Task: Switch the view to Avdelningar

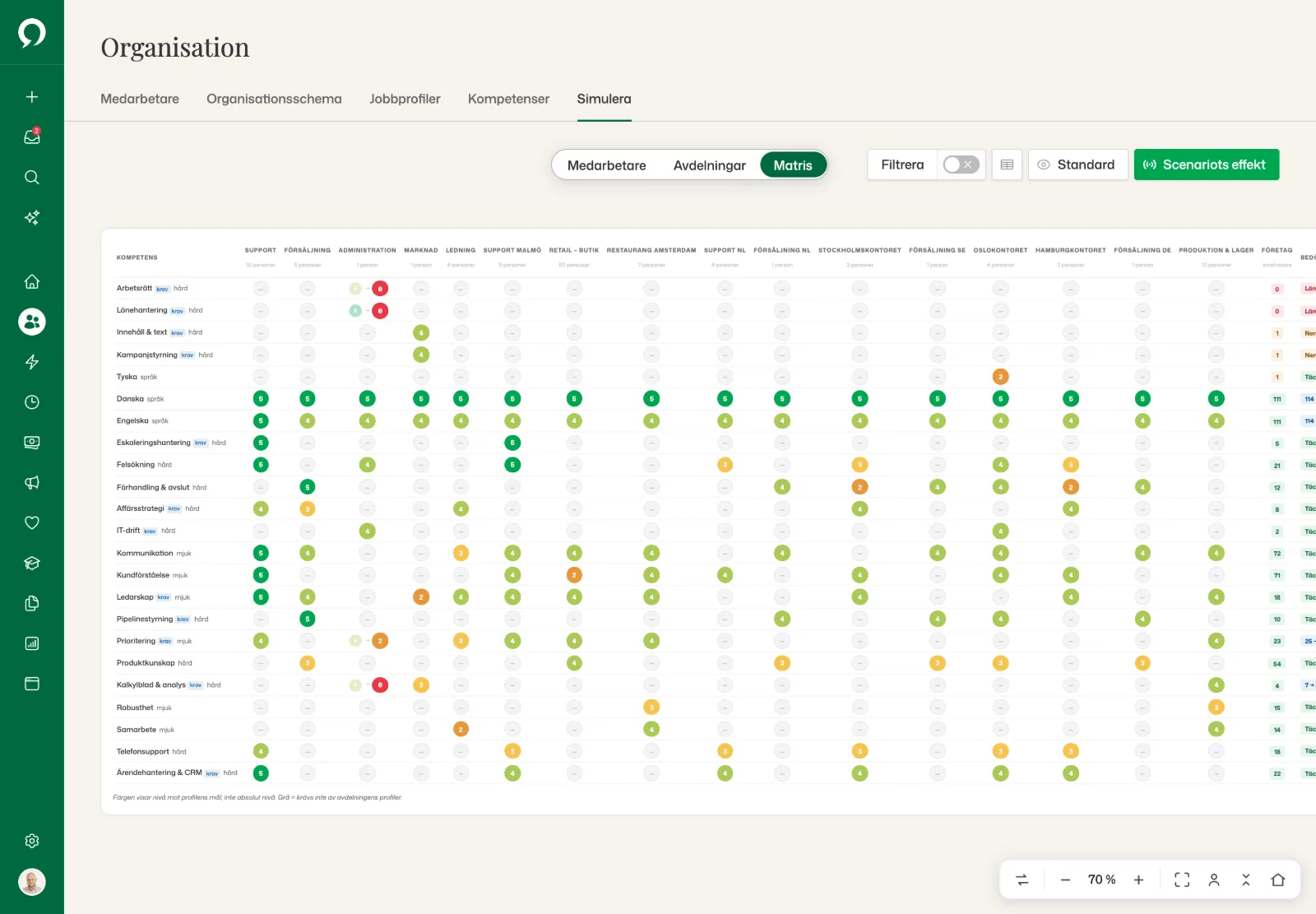Action: tap(709, 165)
